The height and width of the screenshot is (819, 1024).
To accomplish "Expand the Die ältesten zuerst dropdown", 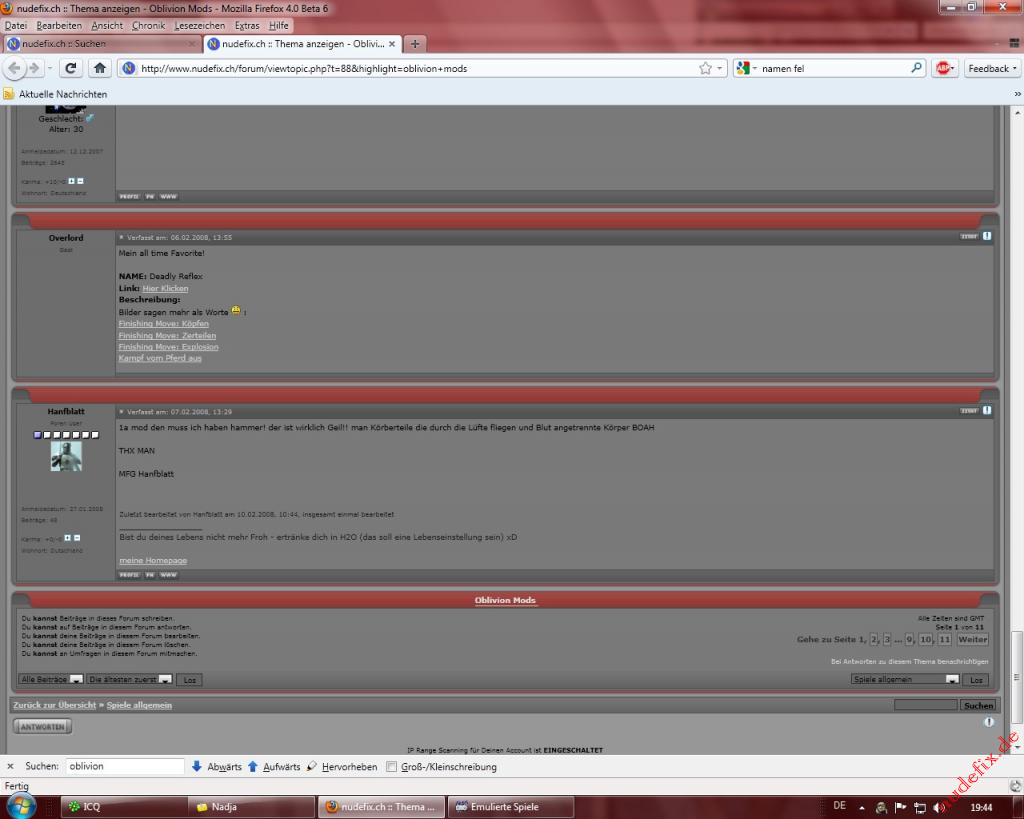I will 129,679.
